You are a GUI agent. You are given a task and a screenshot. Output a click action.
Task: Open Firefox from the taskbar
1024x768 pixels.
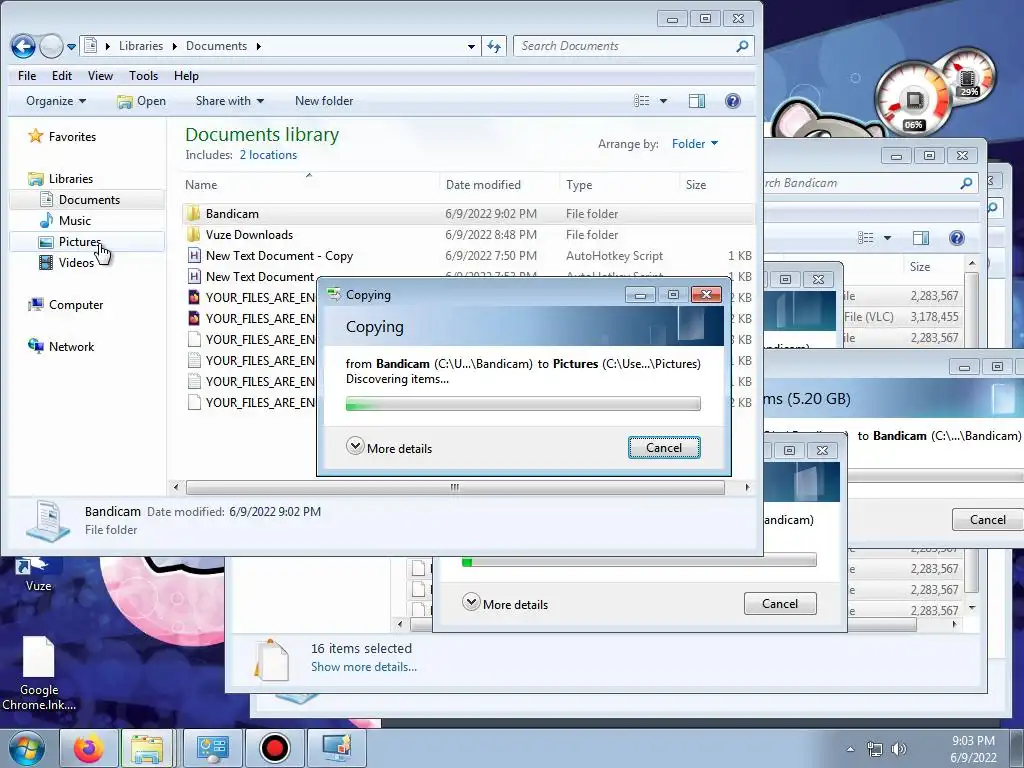point(89,748)
